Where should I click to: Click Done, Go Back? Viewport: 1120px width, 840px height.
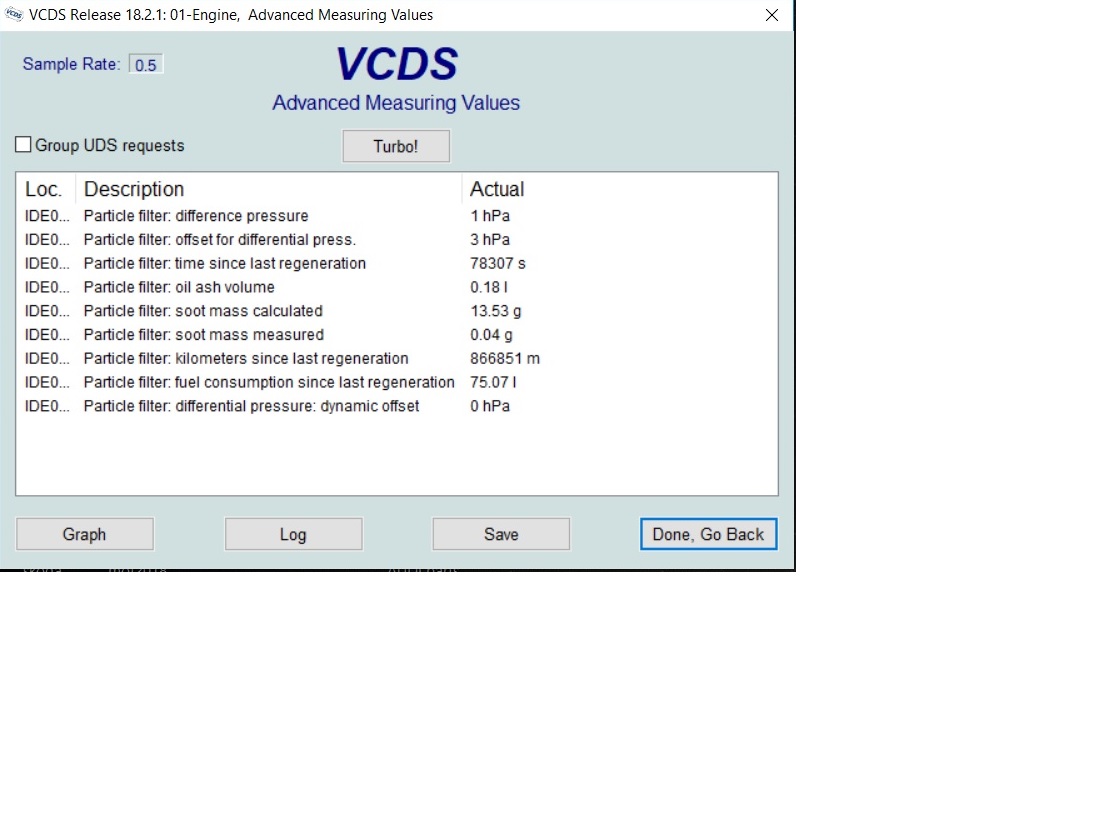(x=708, y=534)
